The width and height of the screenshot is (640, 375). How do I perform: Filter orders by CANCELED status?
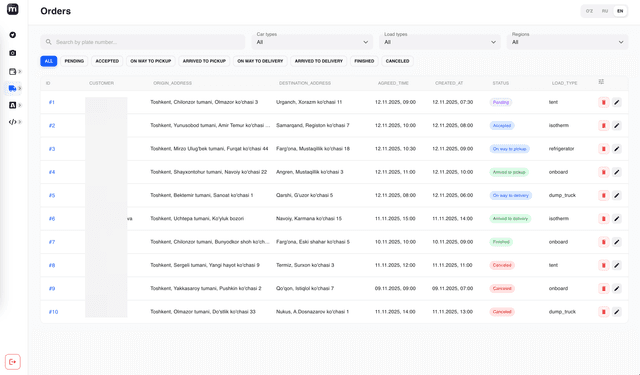[398, 61]
